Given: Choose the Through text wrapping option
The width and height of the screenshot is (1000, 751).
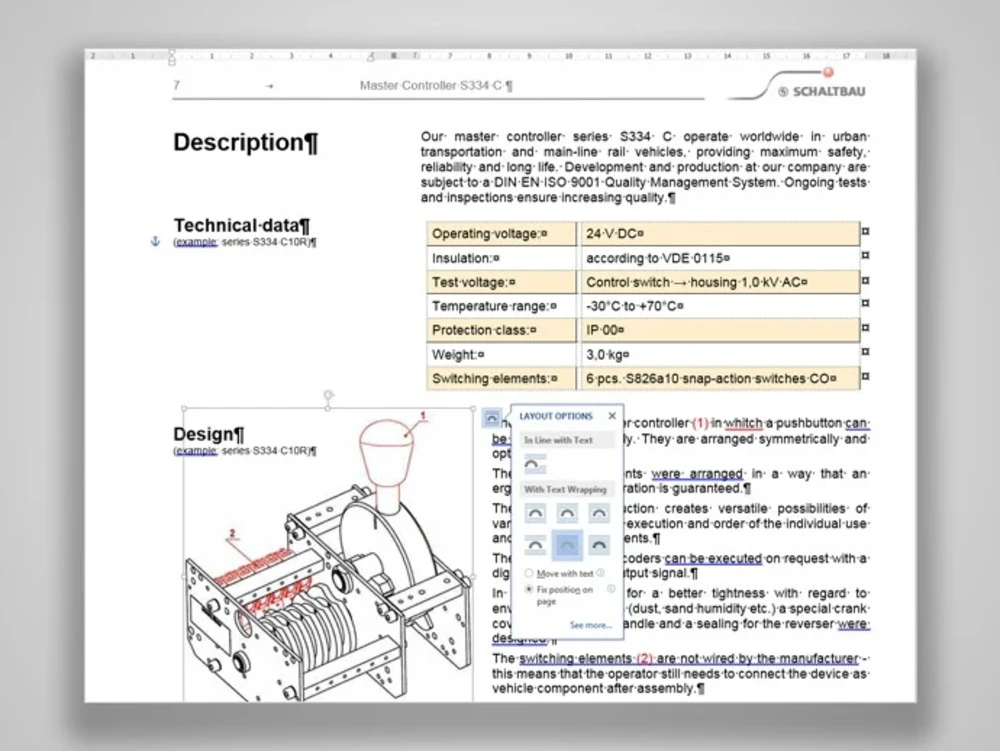Looking at the screenshot, I should tap(598, 513).
